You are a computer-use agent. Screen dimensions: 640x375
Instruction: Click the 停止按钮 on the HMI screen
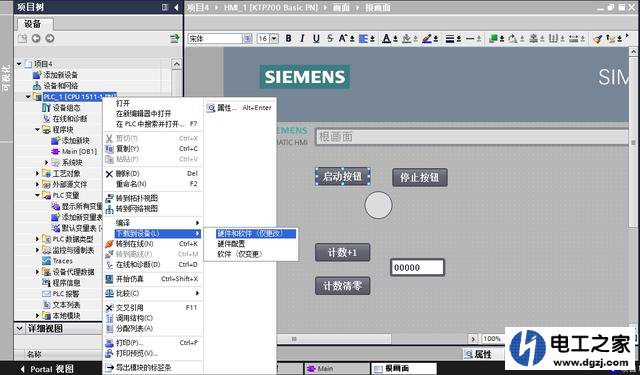(420, 177)
